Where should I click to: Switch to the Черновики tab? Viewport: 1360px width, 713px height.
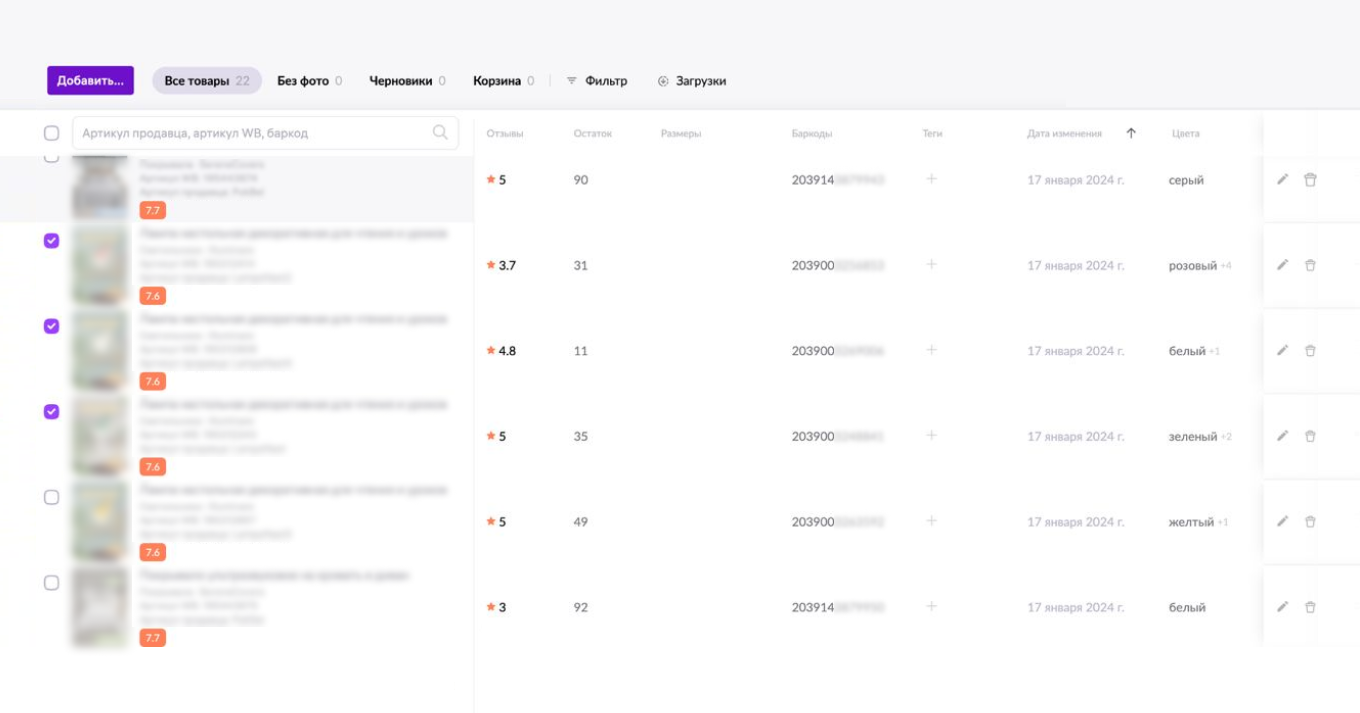pyautogui.click(x=407, y=81)
